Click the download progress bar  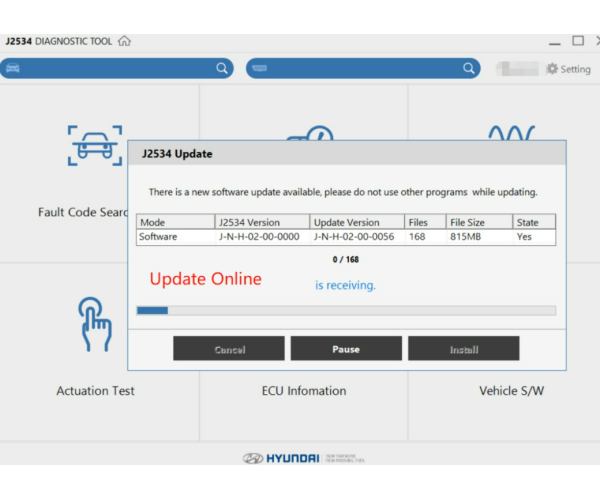click(346, 310)
